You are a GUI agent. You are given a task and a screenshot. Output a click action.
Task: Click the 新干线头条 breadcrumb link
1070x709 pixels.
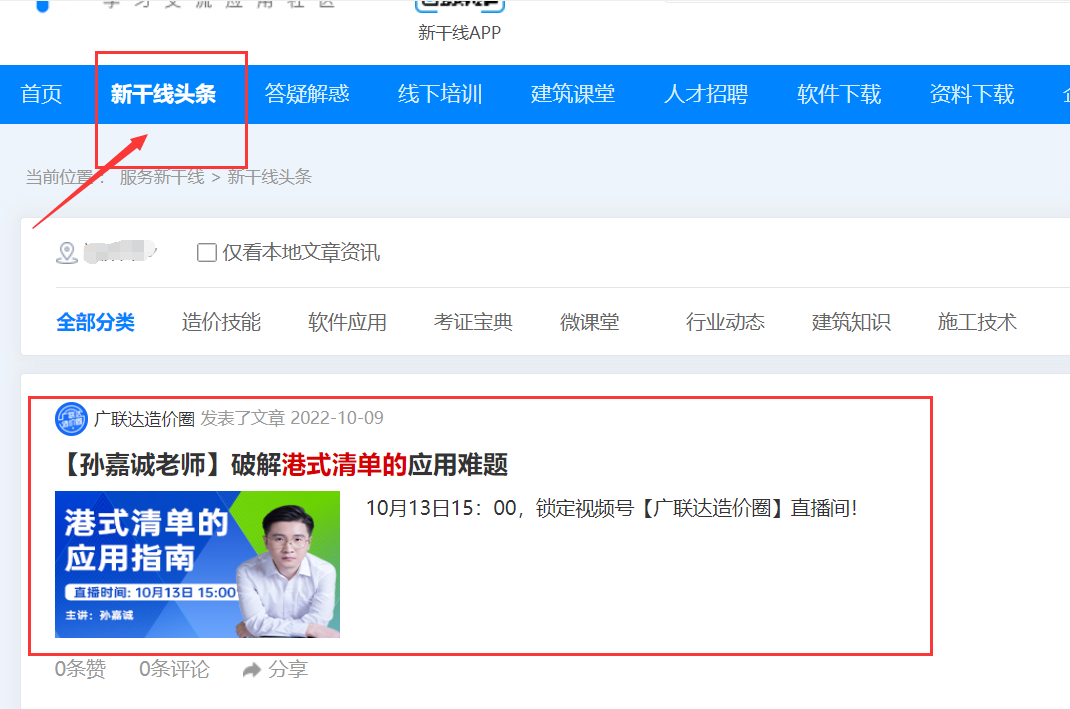click(x=270, y=177)
